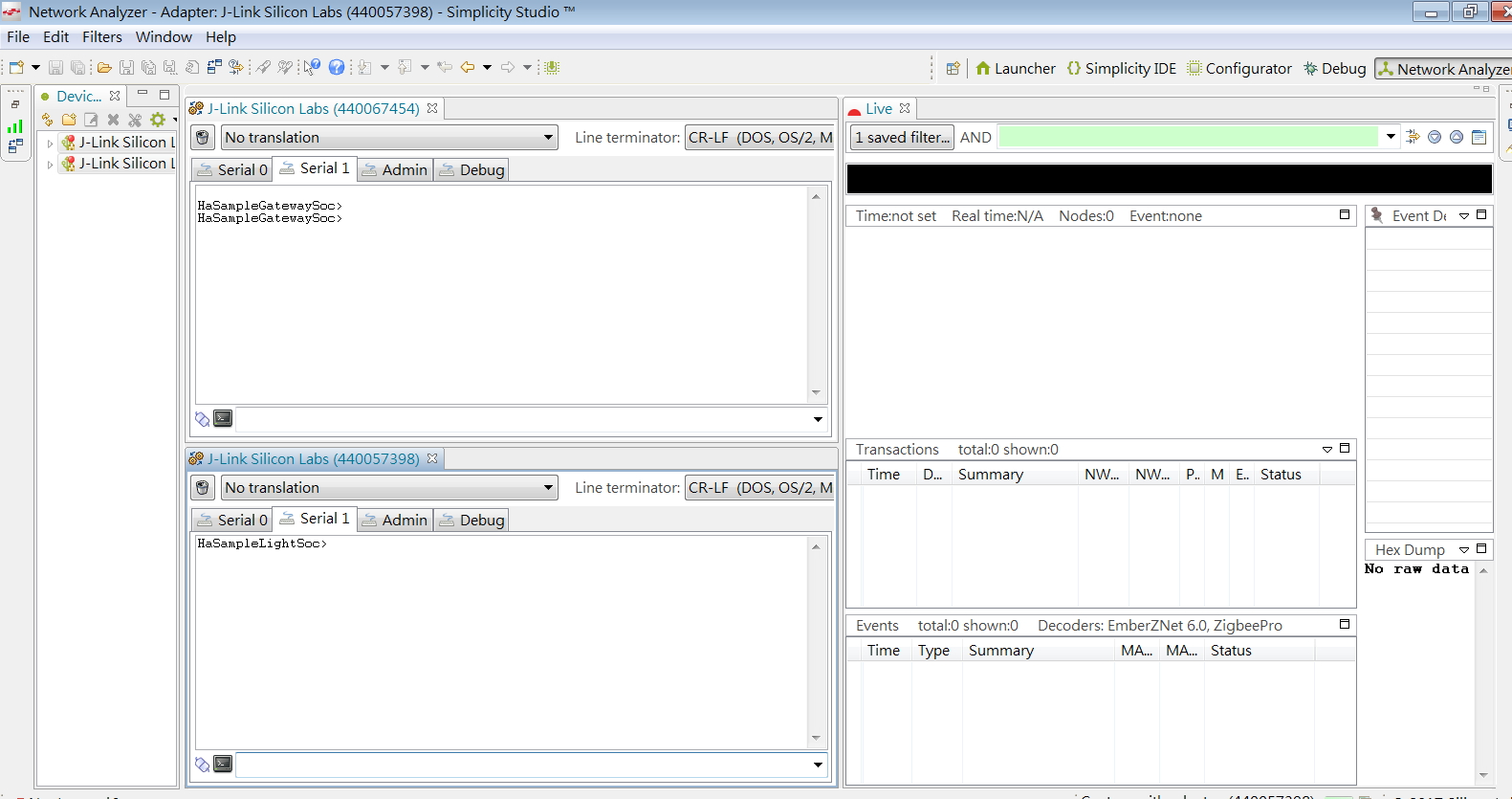
Task: Open the Line terminator combo in the 440057398 console
Action: pos(759,488)
